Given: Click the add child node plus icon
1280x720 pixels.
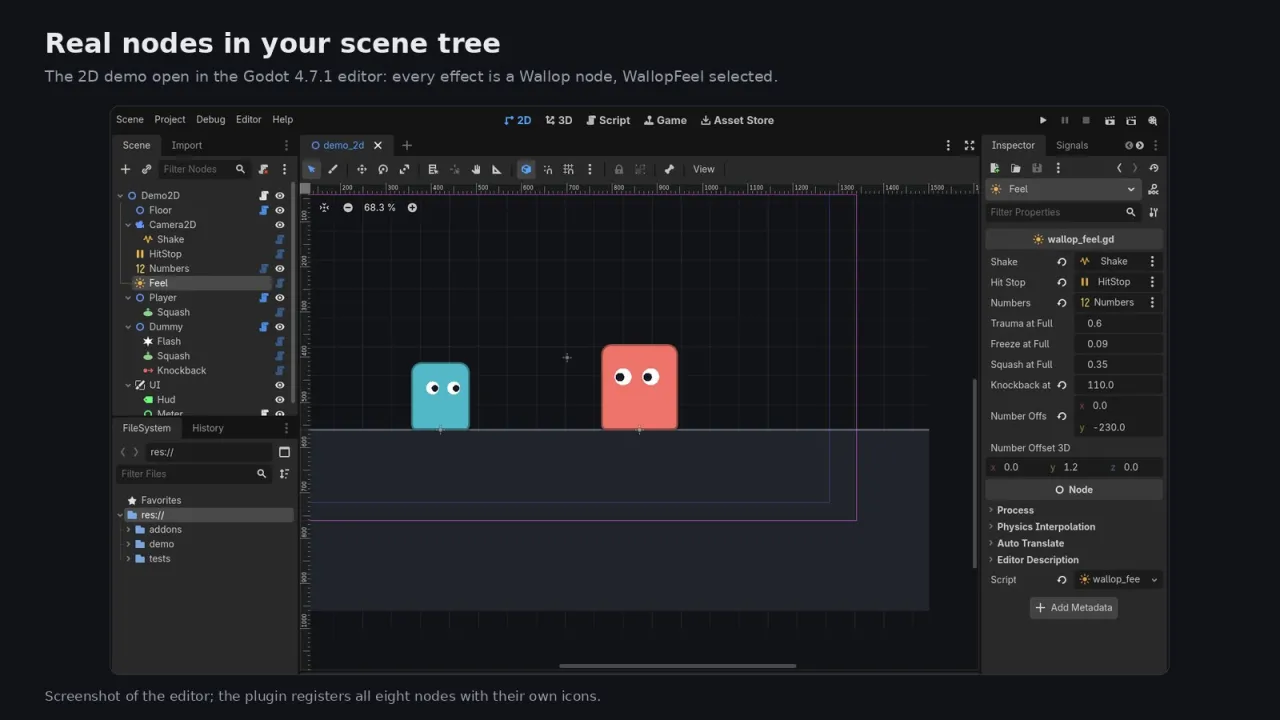Looking at the screenshot, I should [125, 169].
